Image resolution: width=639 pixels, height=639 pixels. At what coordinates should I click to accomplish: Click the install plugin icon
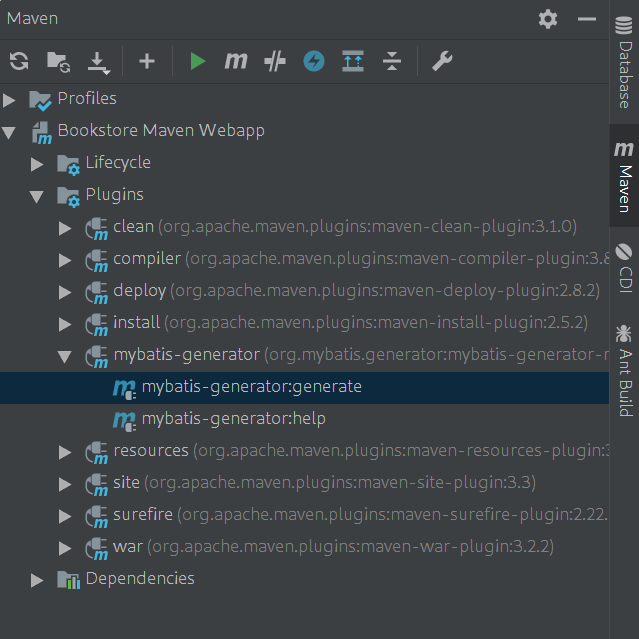[x=97, y=325]
